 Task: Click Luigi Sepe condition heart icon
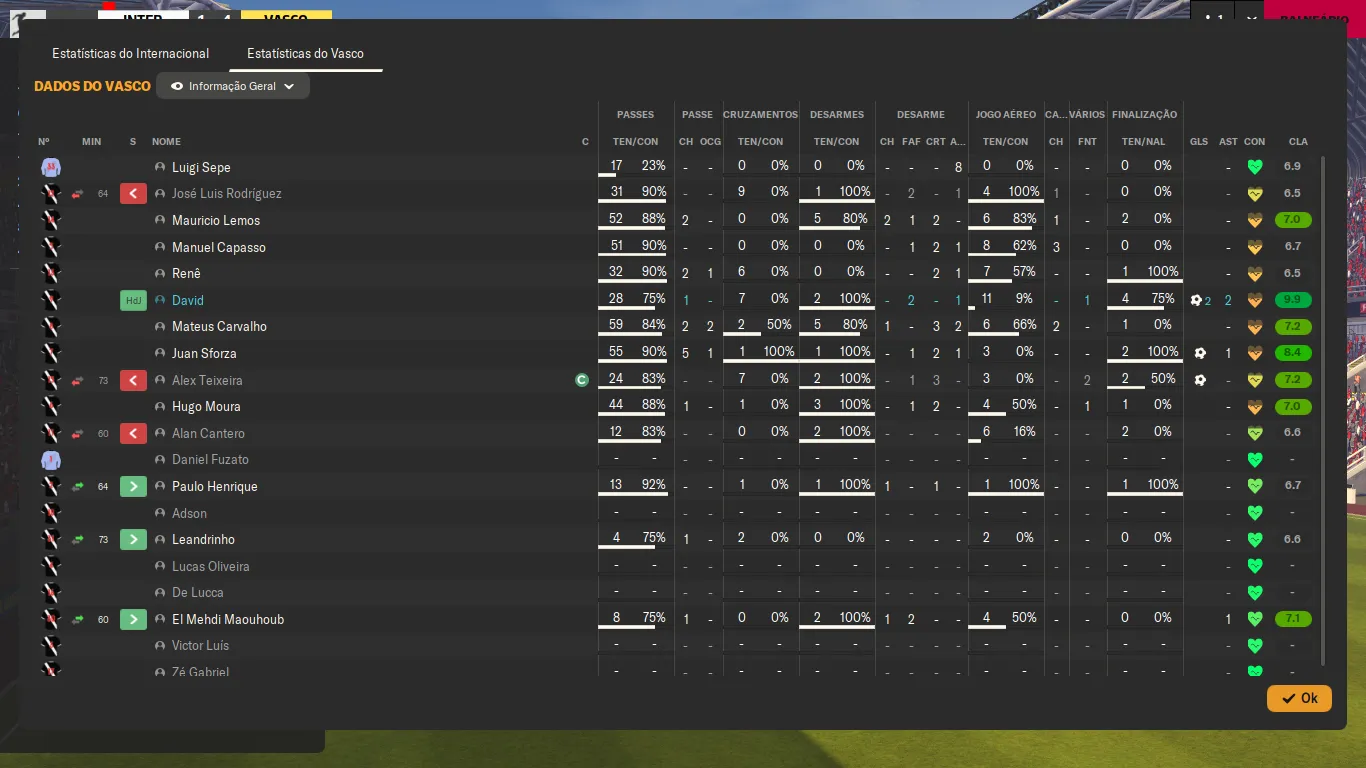point(1255,167)
